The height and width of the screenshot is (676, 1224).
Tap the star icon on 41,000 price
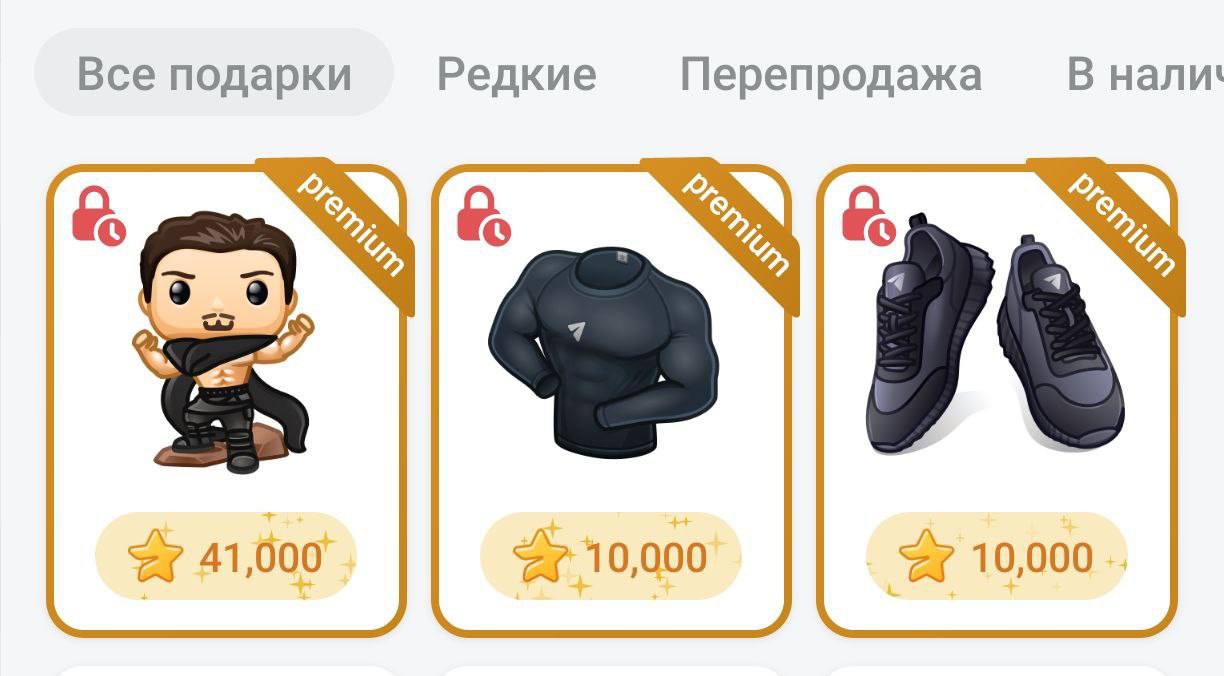(x=155, y=557)
